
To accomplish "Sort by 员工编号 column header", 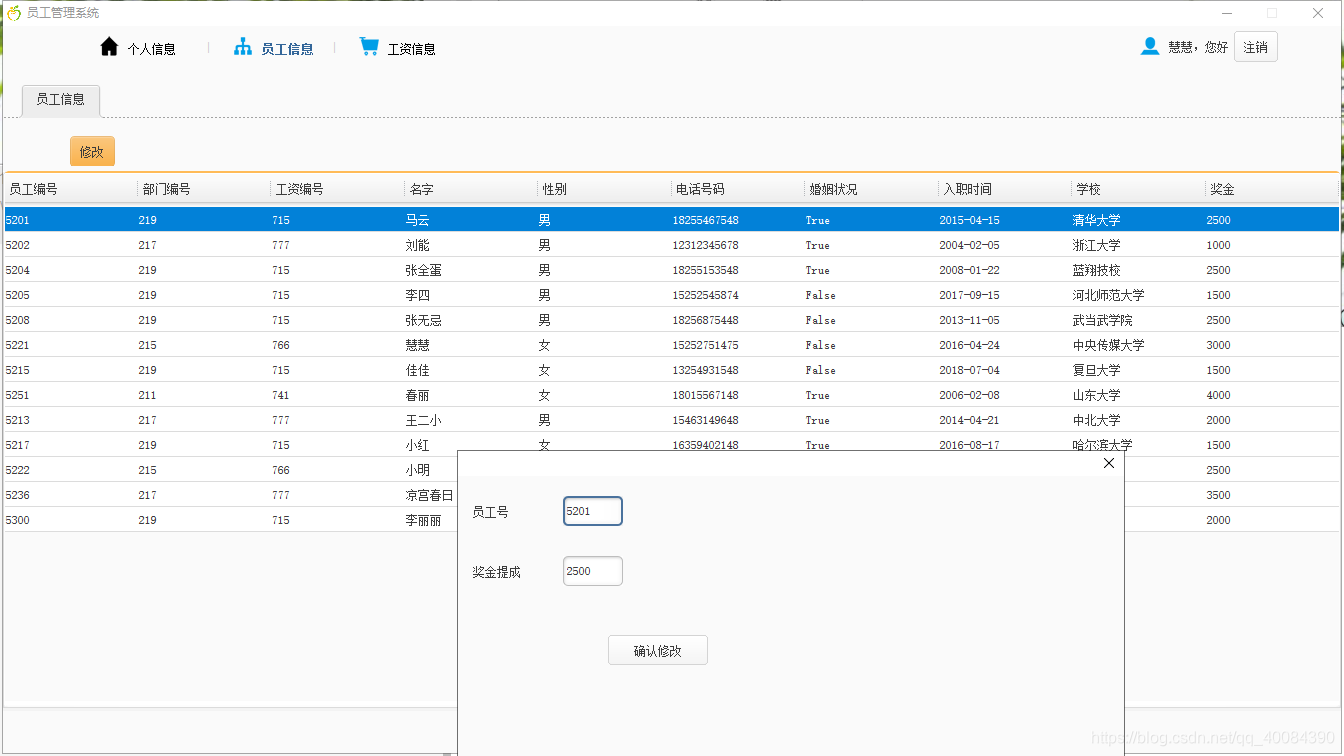I will tap(70, 189).
